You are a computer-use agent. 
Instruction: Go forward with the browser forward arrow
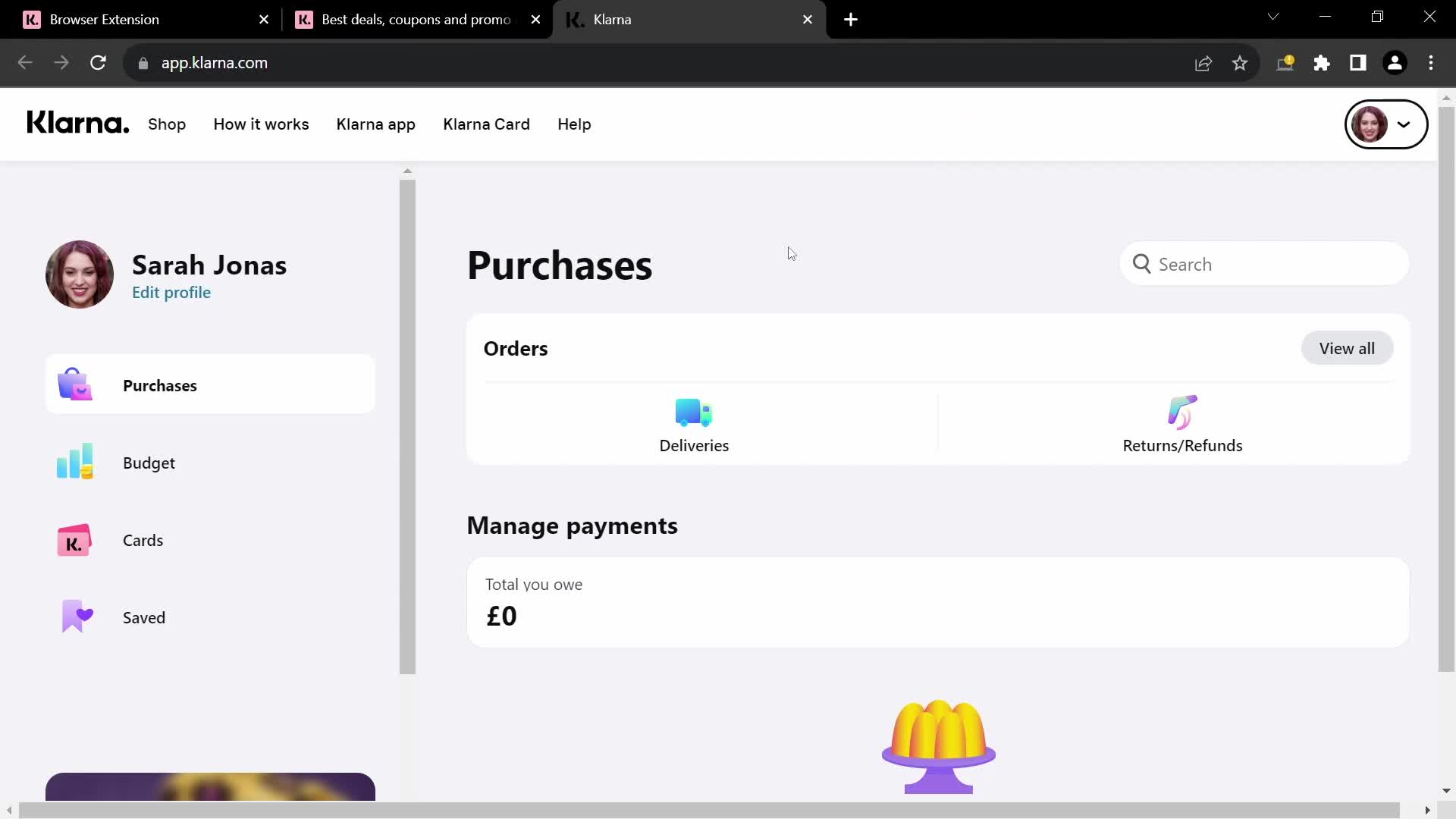tap(61, 63)
